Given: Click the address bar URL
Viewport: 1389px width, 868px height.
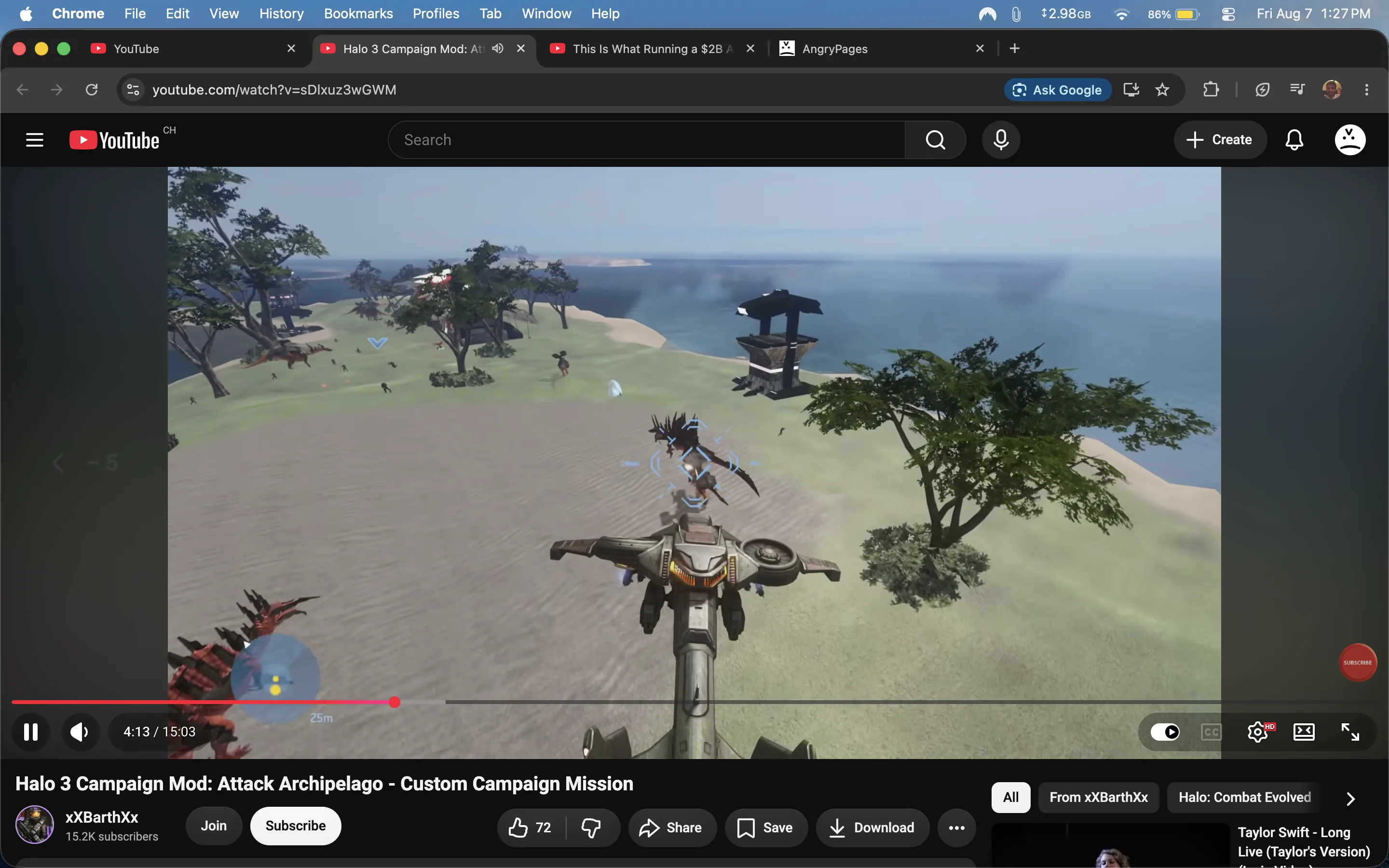Looking at the screenshot, I should point(274,90).
